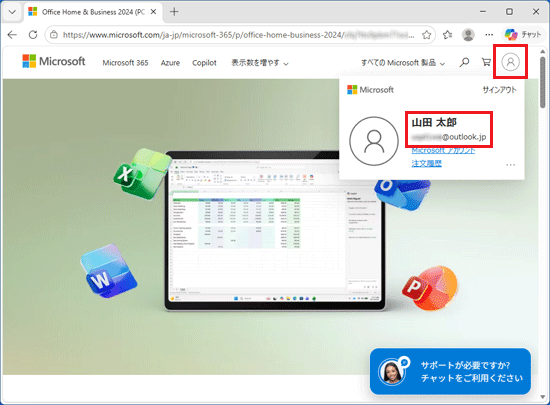This screenshot has height=405, width=550.
Task: Click サインアウト to sign out
Action: tap(499, 90)
